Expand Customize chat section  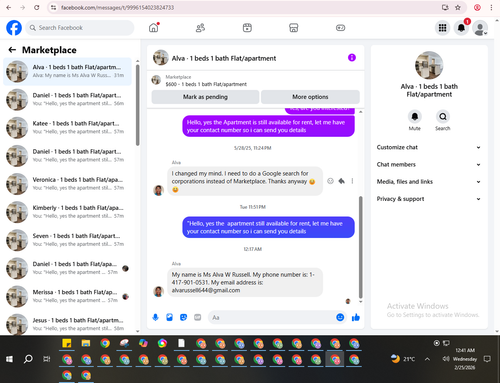pyautogui.click(x=429, y=147)
